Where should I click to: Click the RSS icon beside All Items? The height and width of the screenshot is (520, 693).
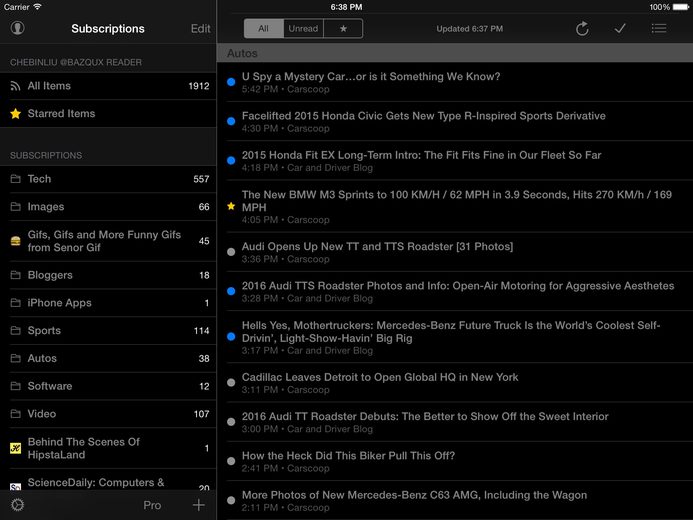click(x=15, y=86)
